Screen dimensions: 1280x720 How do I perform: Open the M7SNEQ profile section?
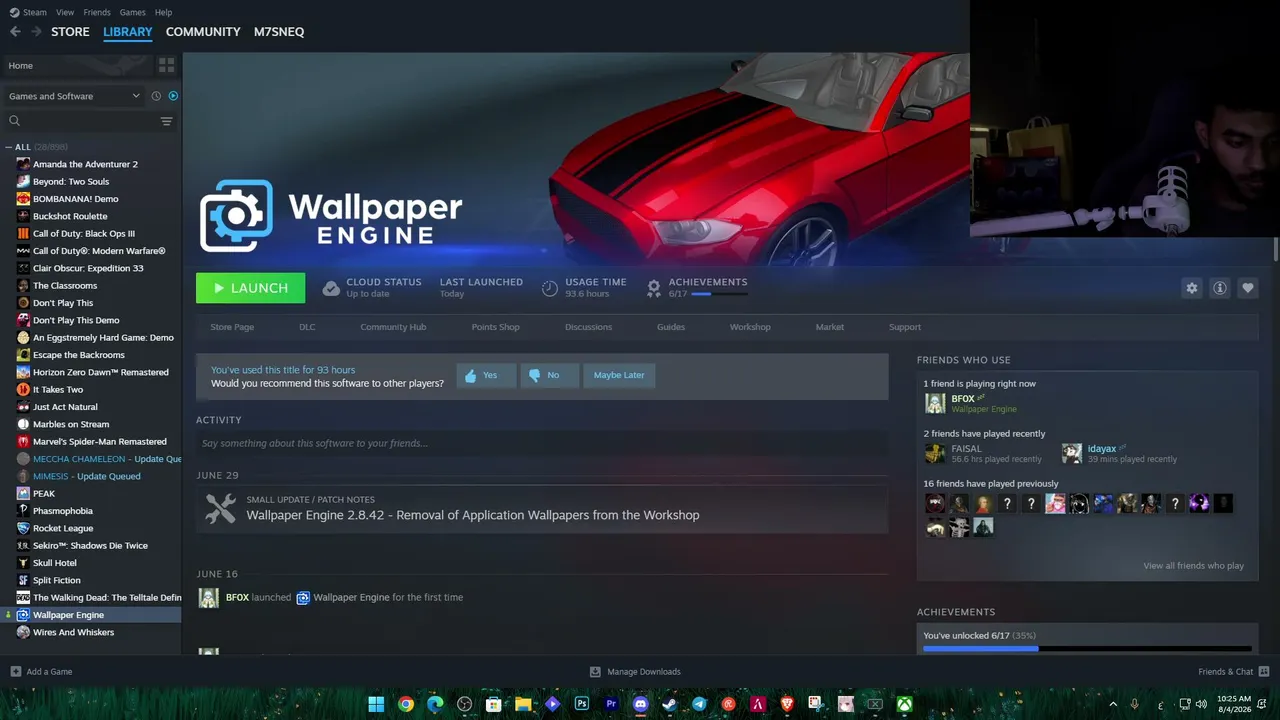(279, 32)
